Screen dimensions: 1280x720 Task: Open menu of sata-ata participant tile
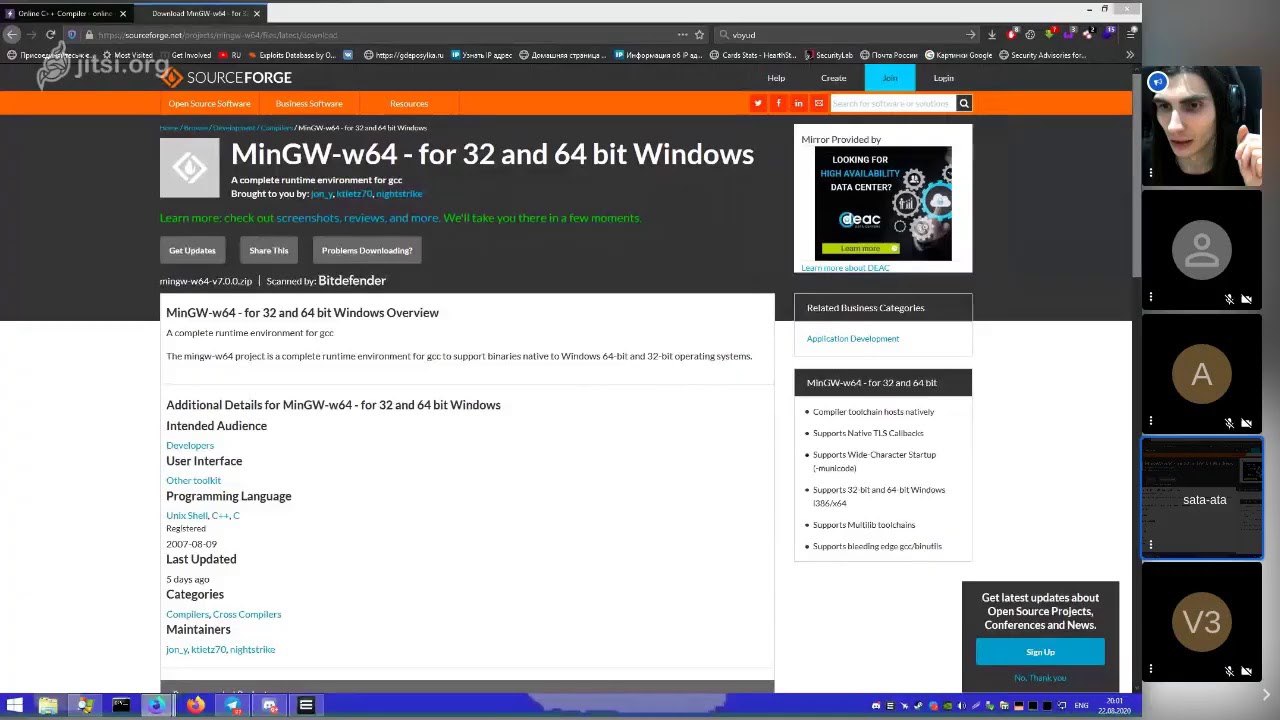(x=1151, y=545)
